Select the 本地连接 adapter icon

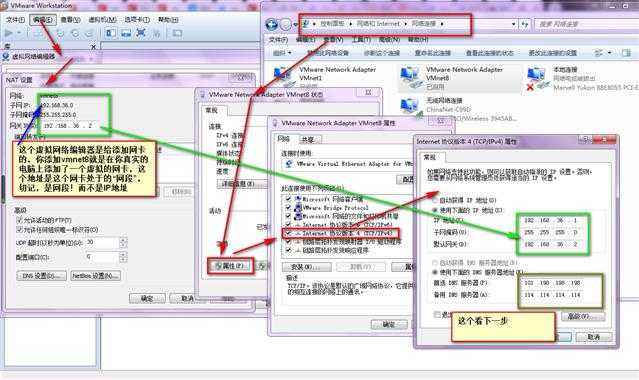point(537,78)
